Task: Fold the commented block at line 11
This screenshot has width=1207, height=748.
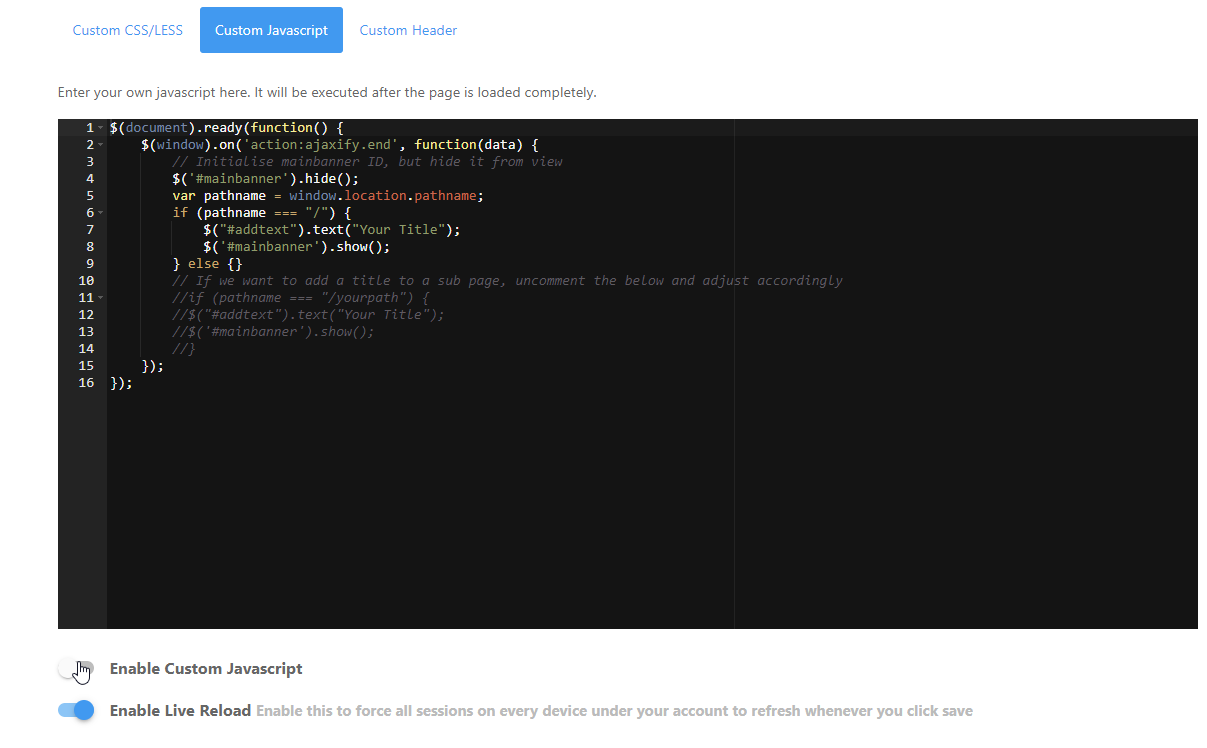Action: point(101,298)
